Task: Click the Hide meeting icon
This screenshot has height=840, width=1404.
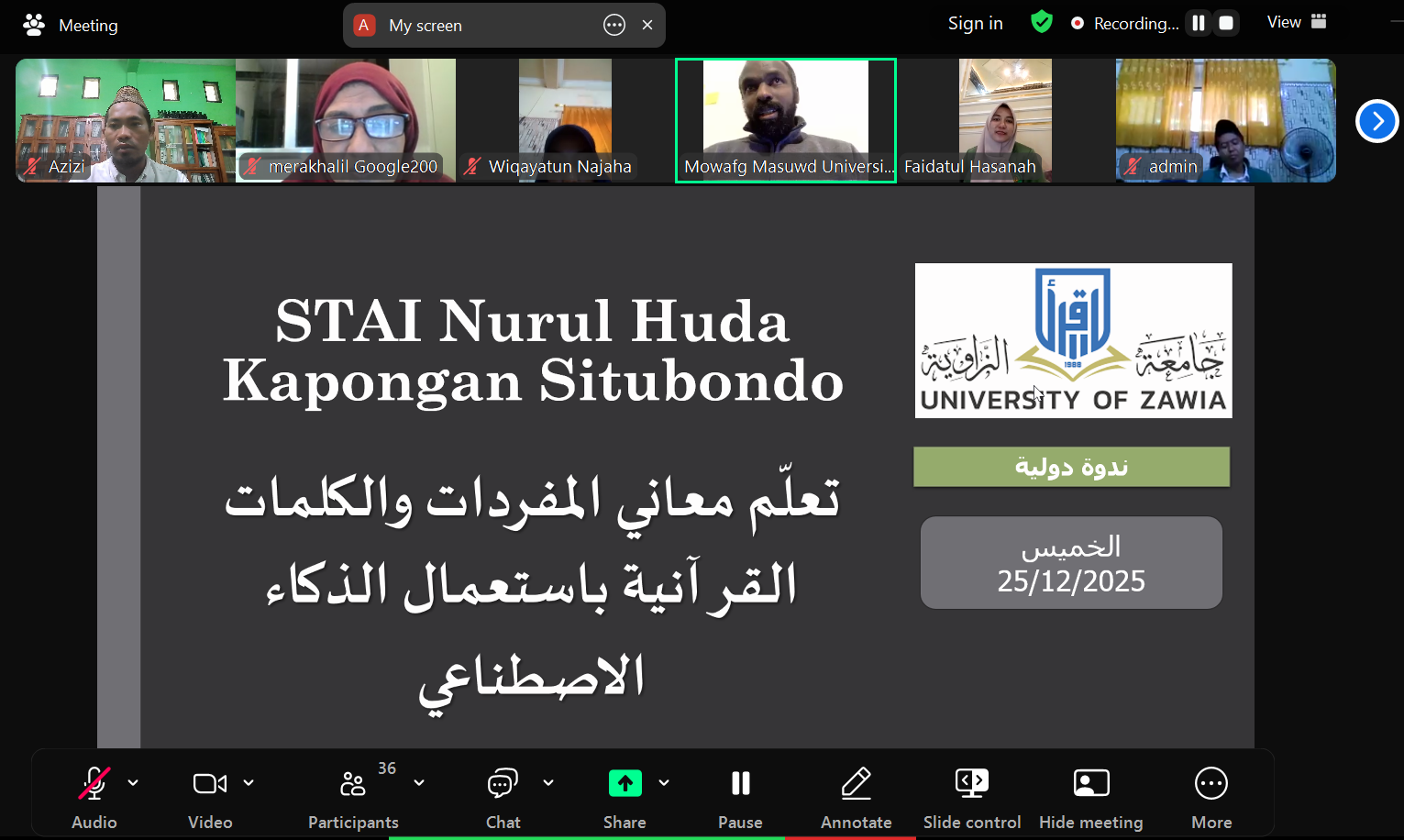Action: [1091, 784]
